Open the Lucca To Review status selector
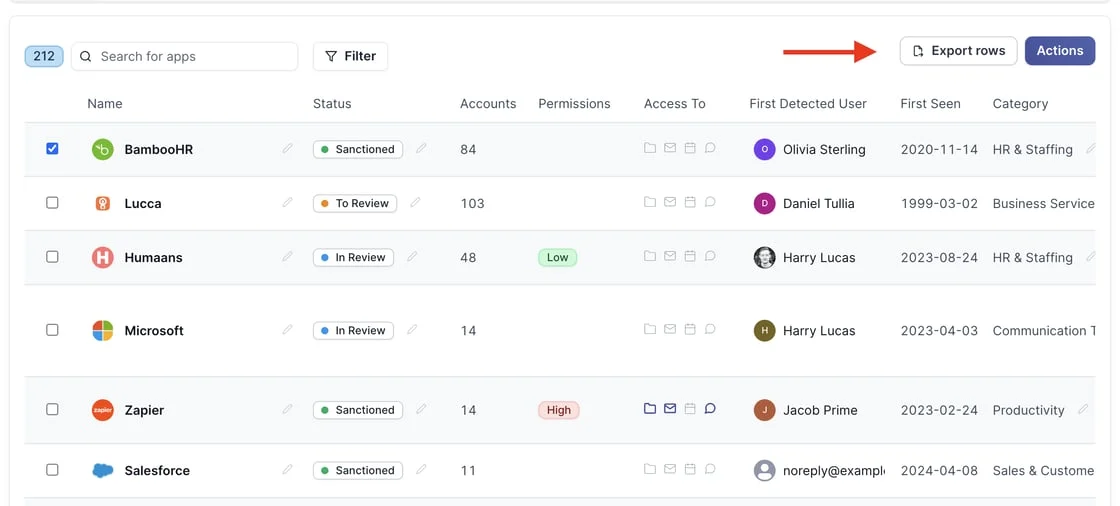 click(355, 204)
